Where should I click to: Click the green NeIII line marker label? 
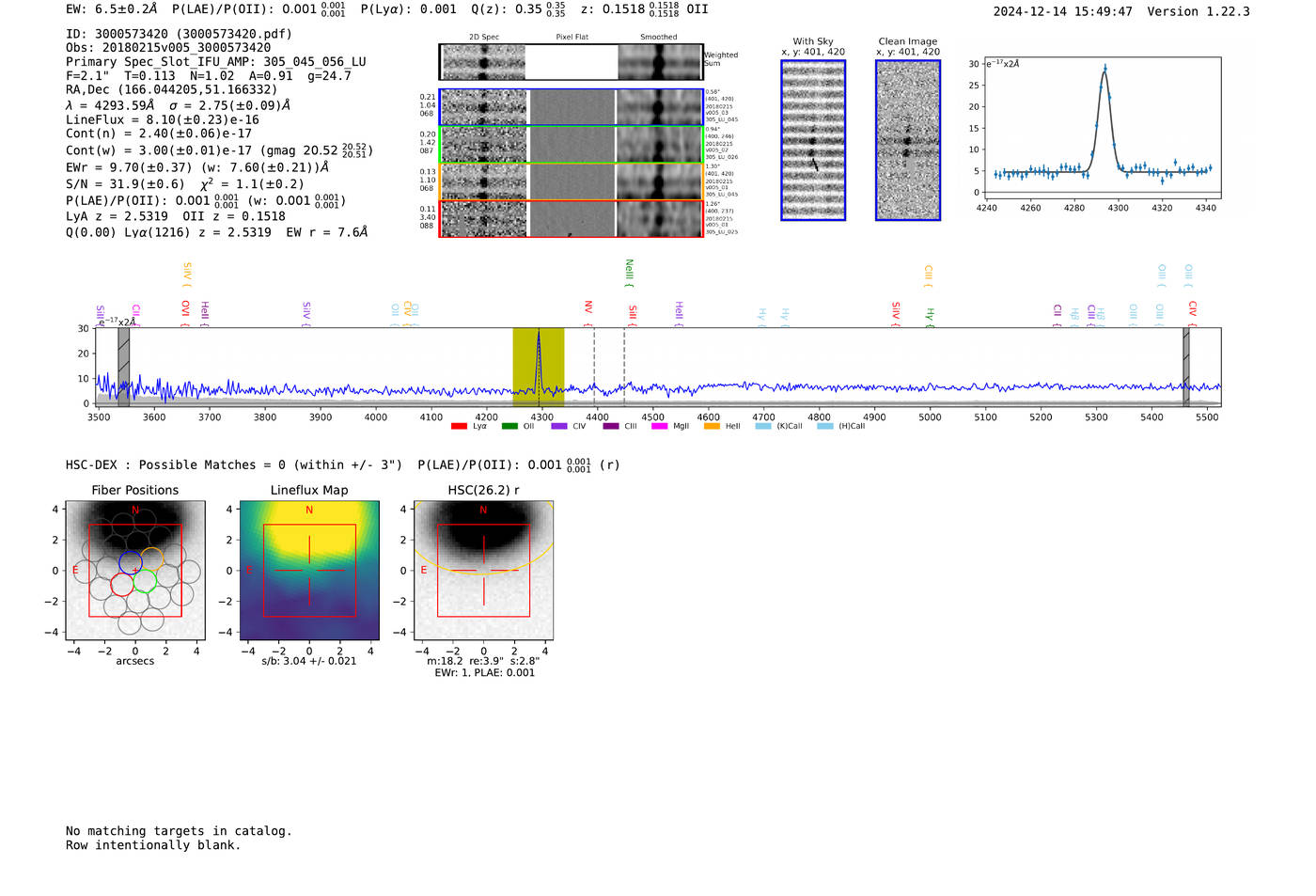point(629,274)
